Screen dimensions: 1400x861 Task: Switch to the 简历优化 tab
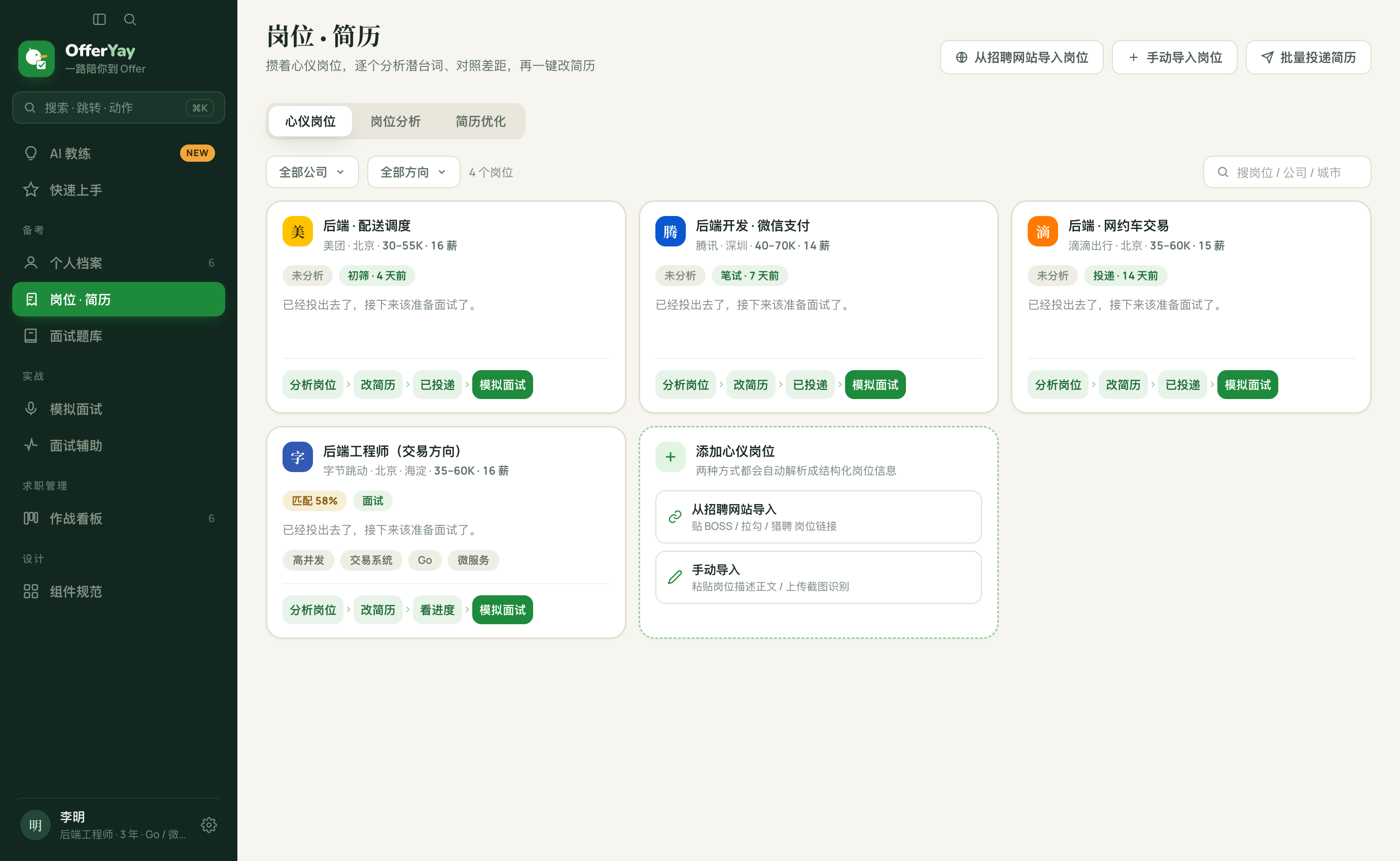tap(480, 121)
